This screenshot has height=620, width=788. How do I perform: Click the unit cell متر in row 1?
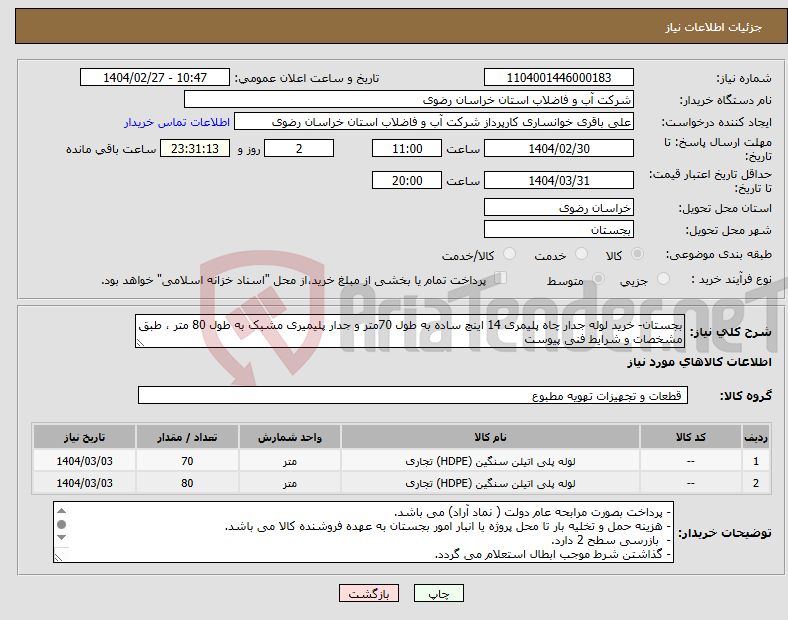(290, 461)
